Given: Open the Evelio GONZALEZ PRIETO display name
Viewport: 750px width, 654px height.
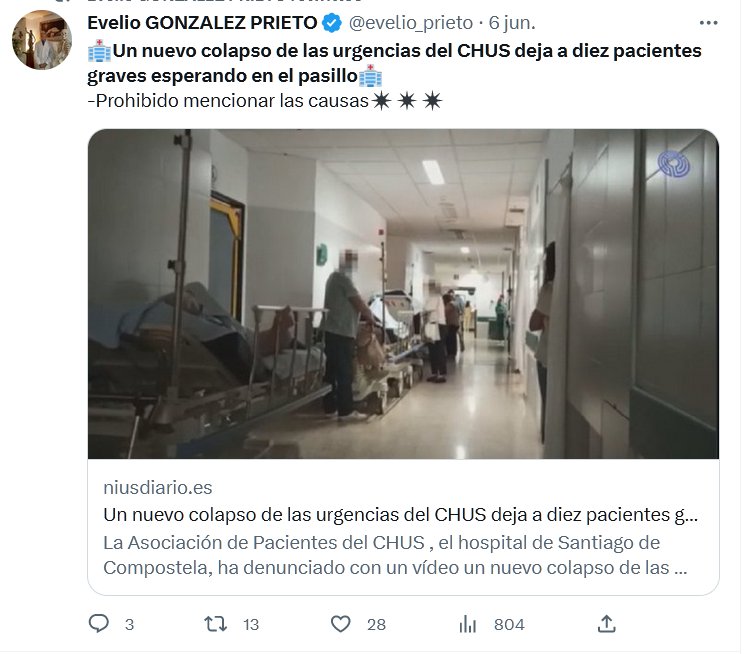Looking at the screenshot, I should 202,23.
